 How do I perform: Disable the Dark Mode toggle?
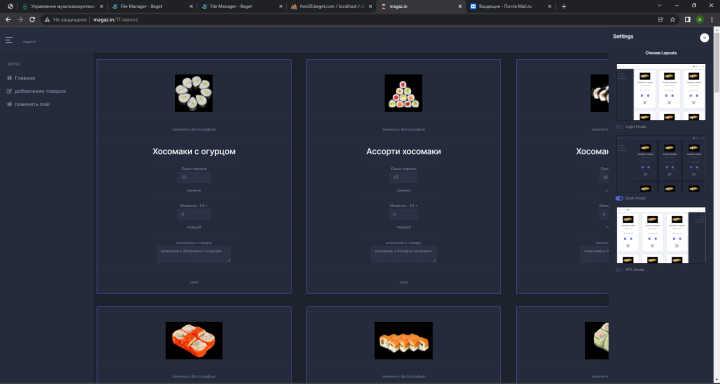[x=619, y=198]
